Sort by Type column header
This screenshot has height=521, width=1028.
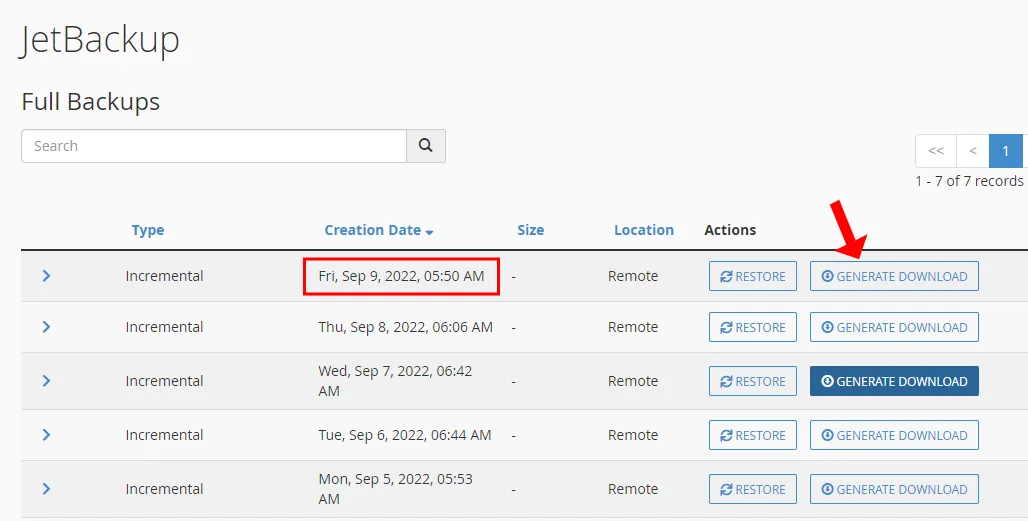tap(148, 230)
